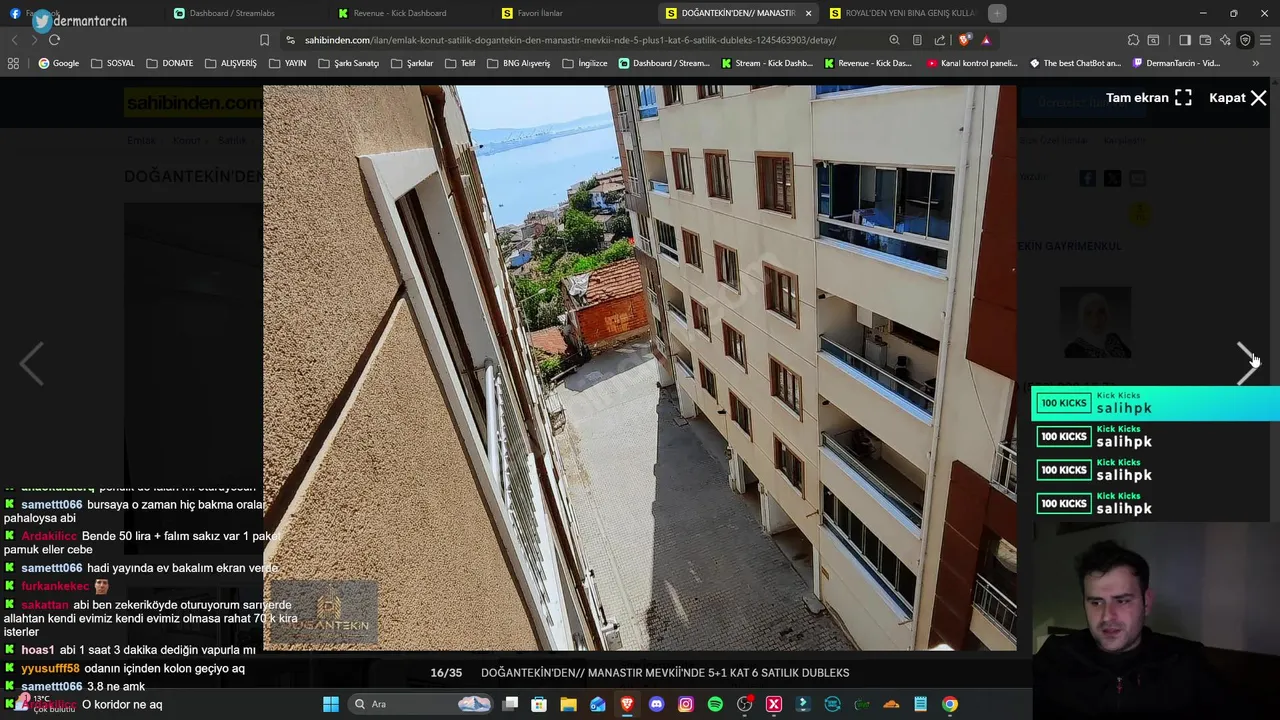This screenshot has height=720, width=1280.
Task: Open OBS Studio from the taskbar
Action: click(x=744, y=704)
